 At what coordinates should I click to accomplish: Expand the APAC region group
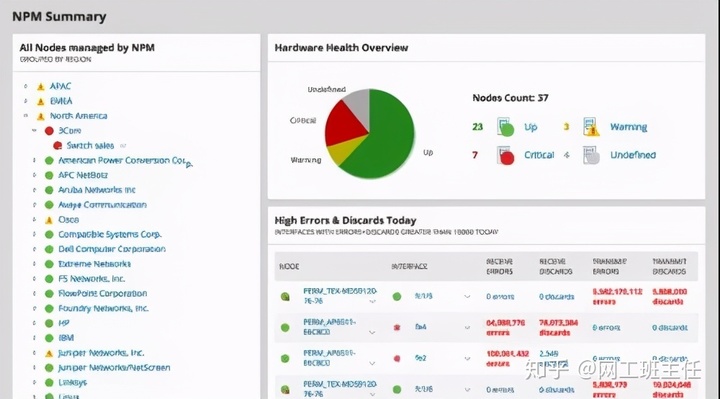click(x=26, y=86)
